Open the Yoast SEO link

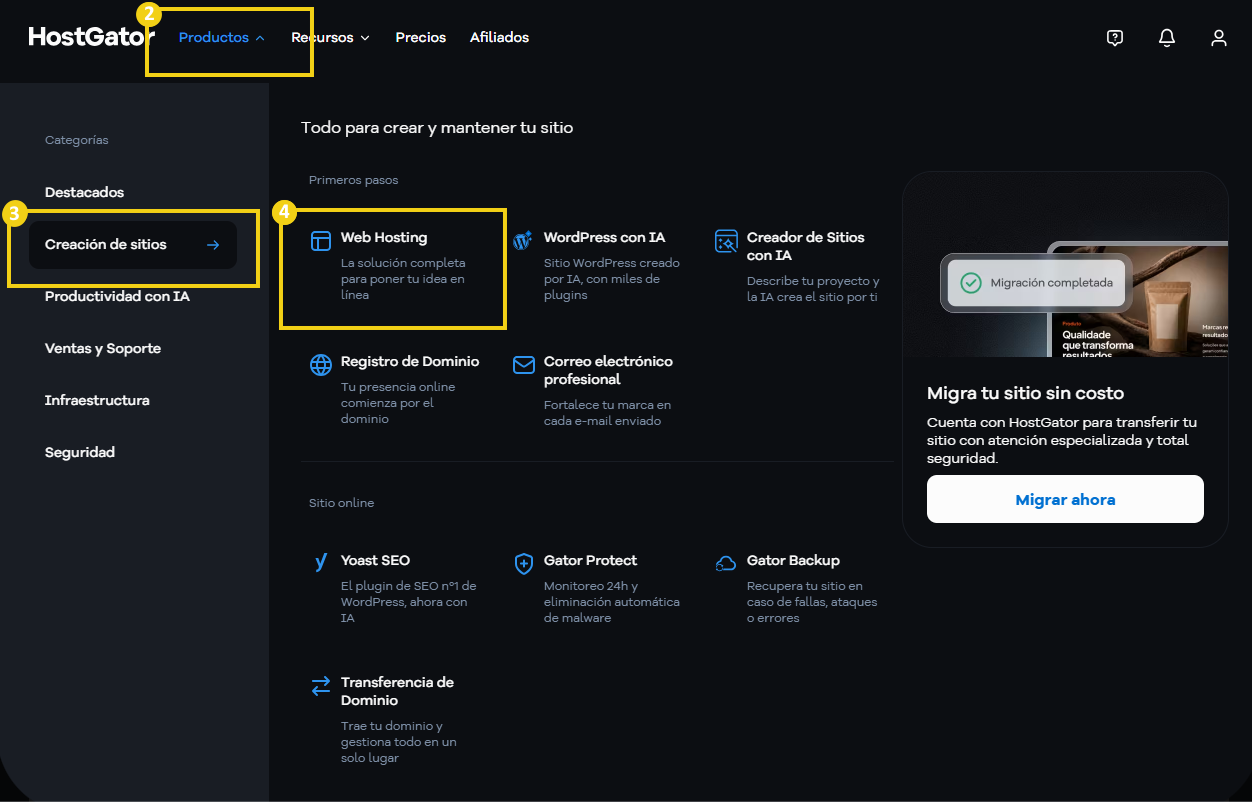pyautogui.click(x=375, y=560)
